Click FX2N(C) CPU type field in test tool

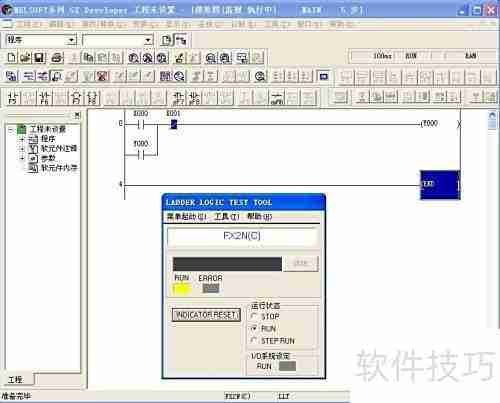pyautogui.click(x=242, y=237)
